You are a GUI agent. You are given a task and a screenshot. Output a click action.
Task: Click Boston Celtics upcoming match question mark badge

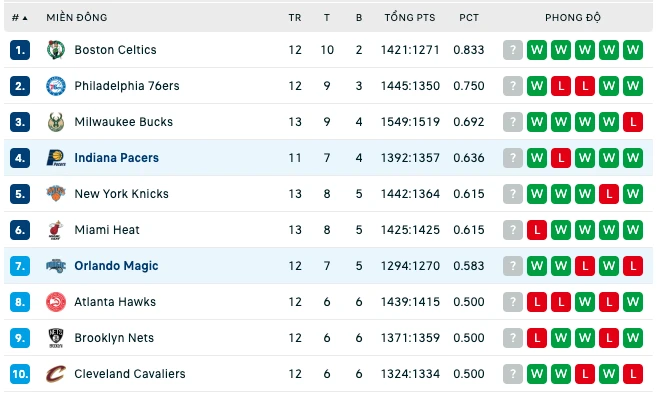tap(512, 50)
